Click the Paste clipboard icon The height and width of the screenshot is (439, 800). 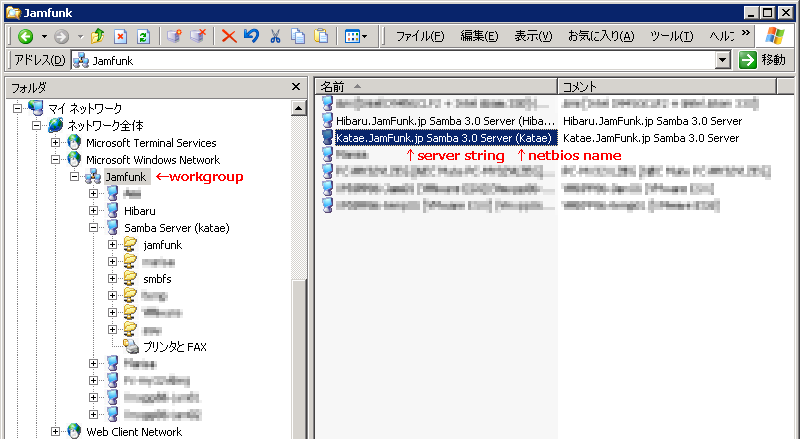321,36
